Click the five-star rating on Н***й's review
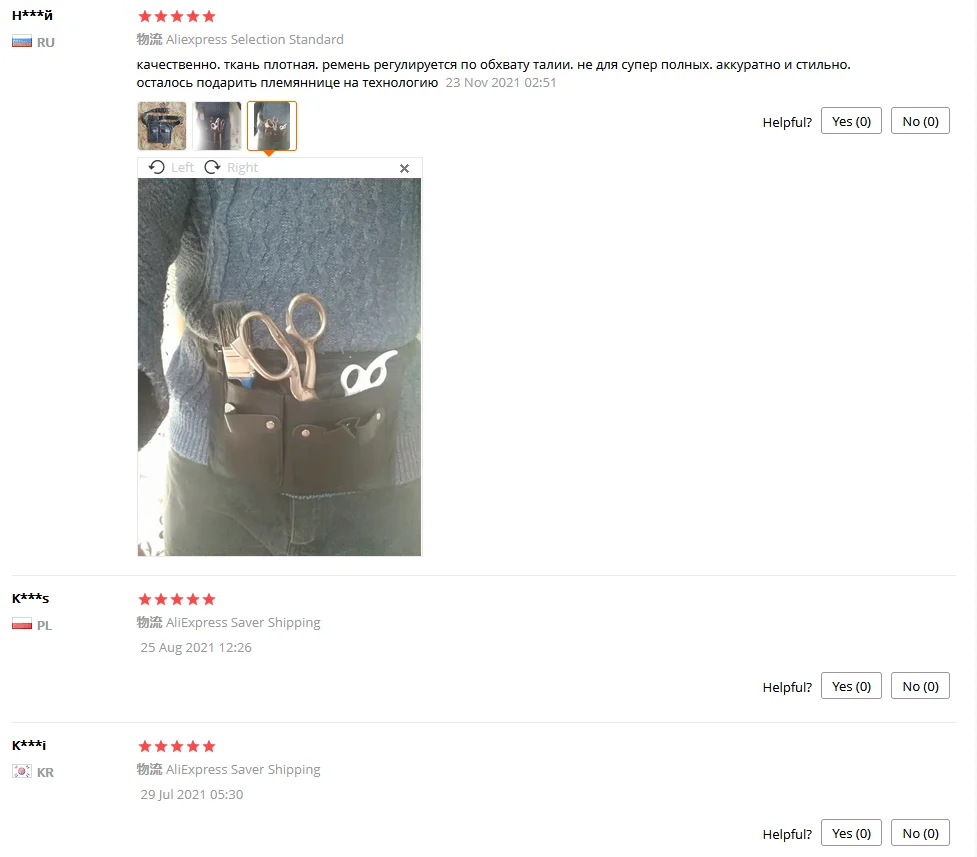The image size is (977, 857). (x=177, y=16)
